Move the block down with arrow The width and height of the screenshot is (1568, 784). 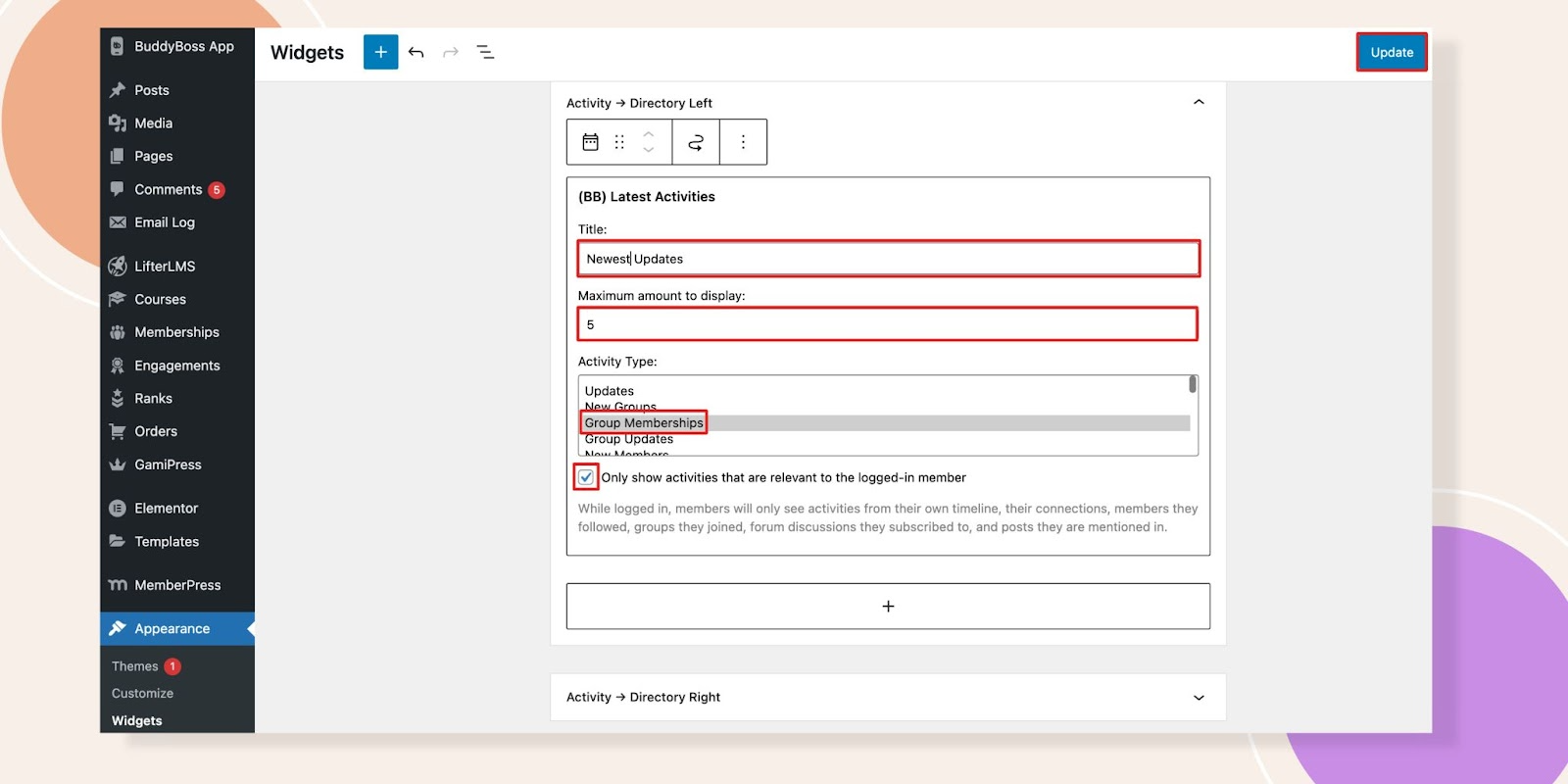pos(648,150)
